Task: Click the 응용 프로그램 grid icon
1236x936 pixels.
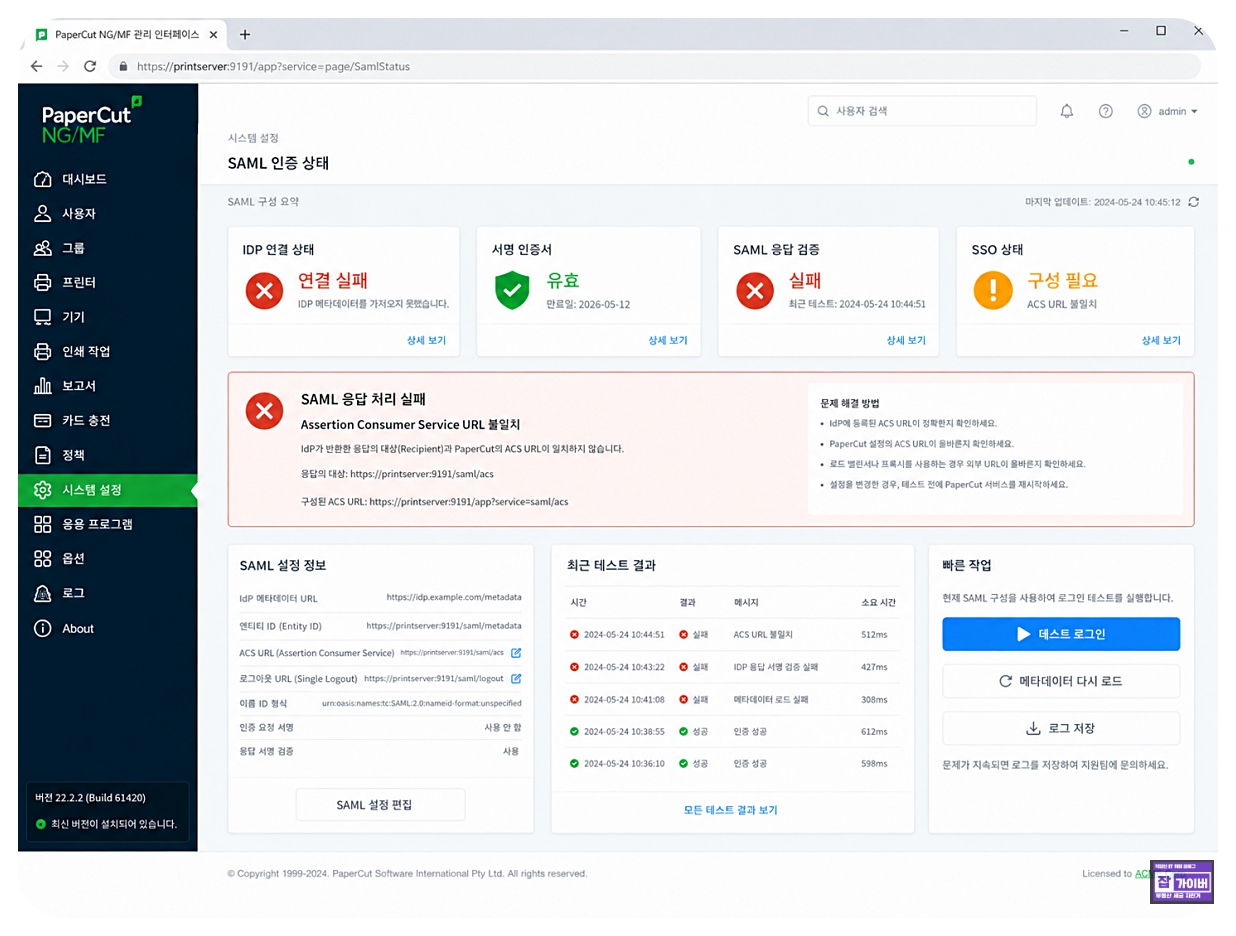Action: 43,524
